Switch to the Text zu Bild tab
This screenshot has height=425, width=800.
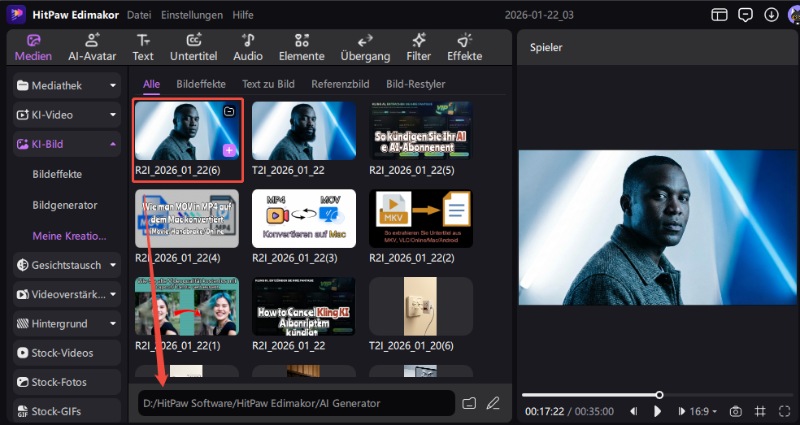(268, 84)
